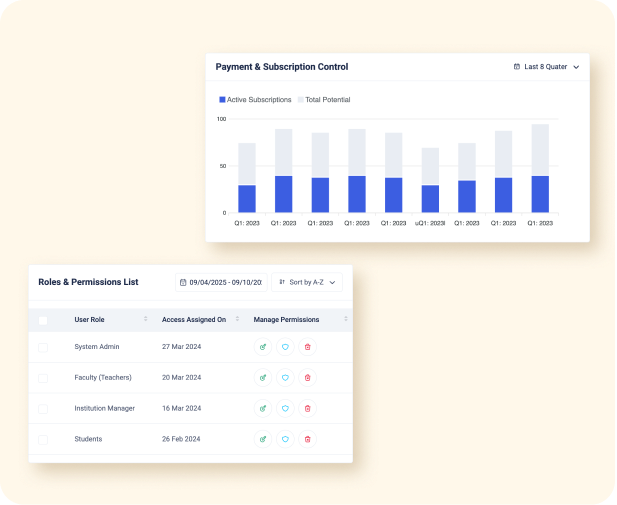Click the Manage Permissions column header
The height and width of the screenshot is (505, 617).
[287, 320]
